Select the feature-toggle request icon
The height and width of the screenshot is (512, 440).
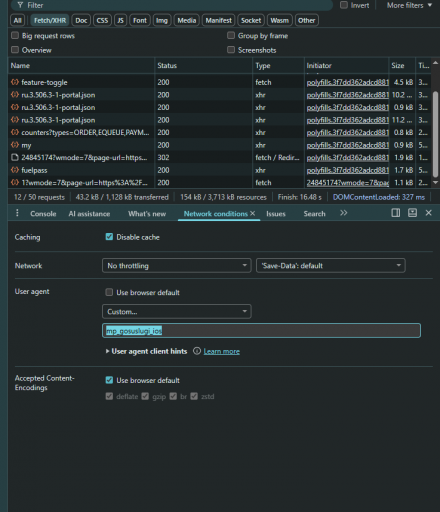pos(15,82)
